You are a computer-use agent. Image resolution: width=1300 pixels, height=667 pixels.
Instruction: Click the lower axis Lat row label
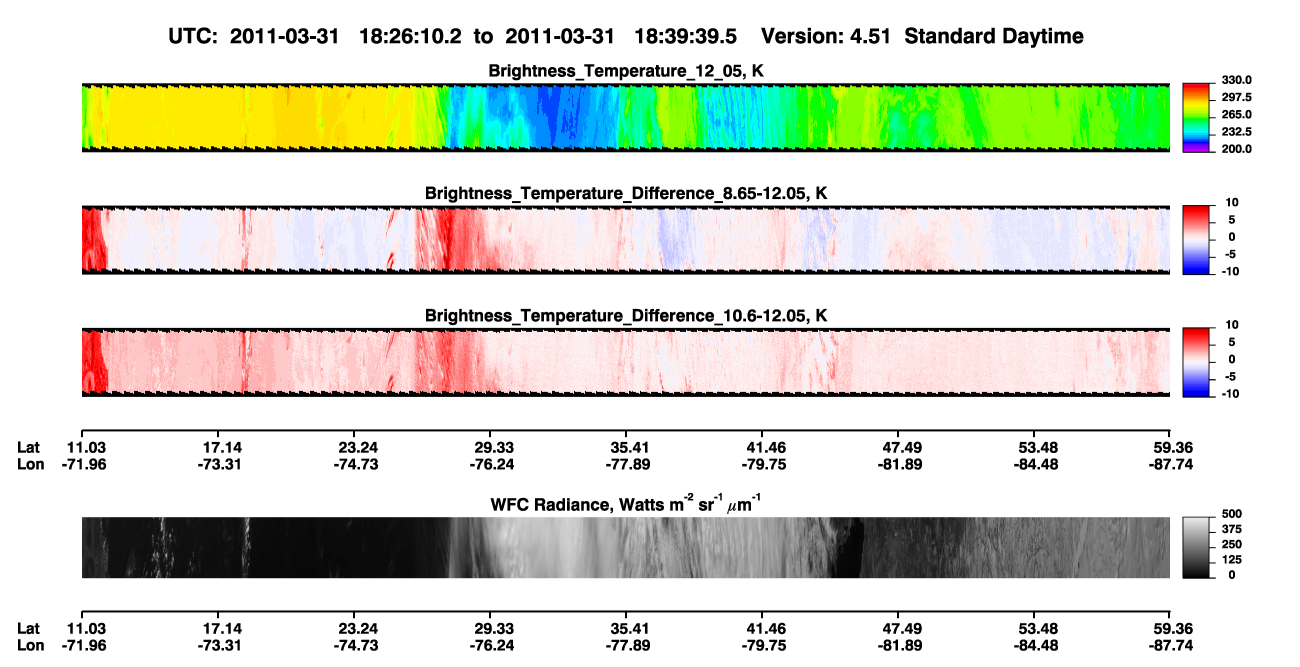(28, 628)
